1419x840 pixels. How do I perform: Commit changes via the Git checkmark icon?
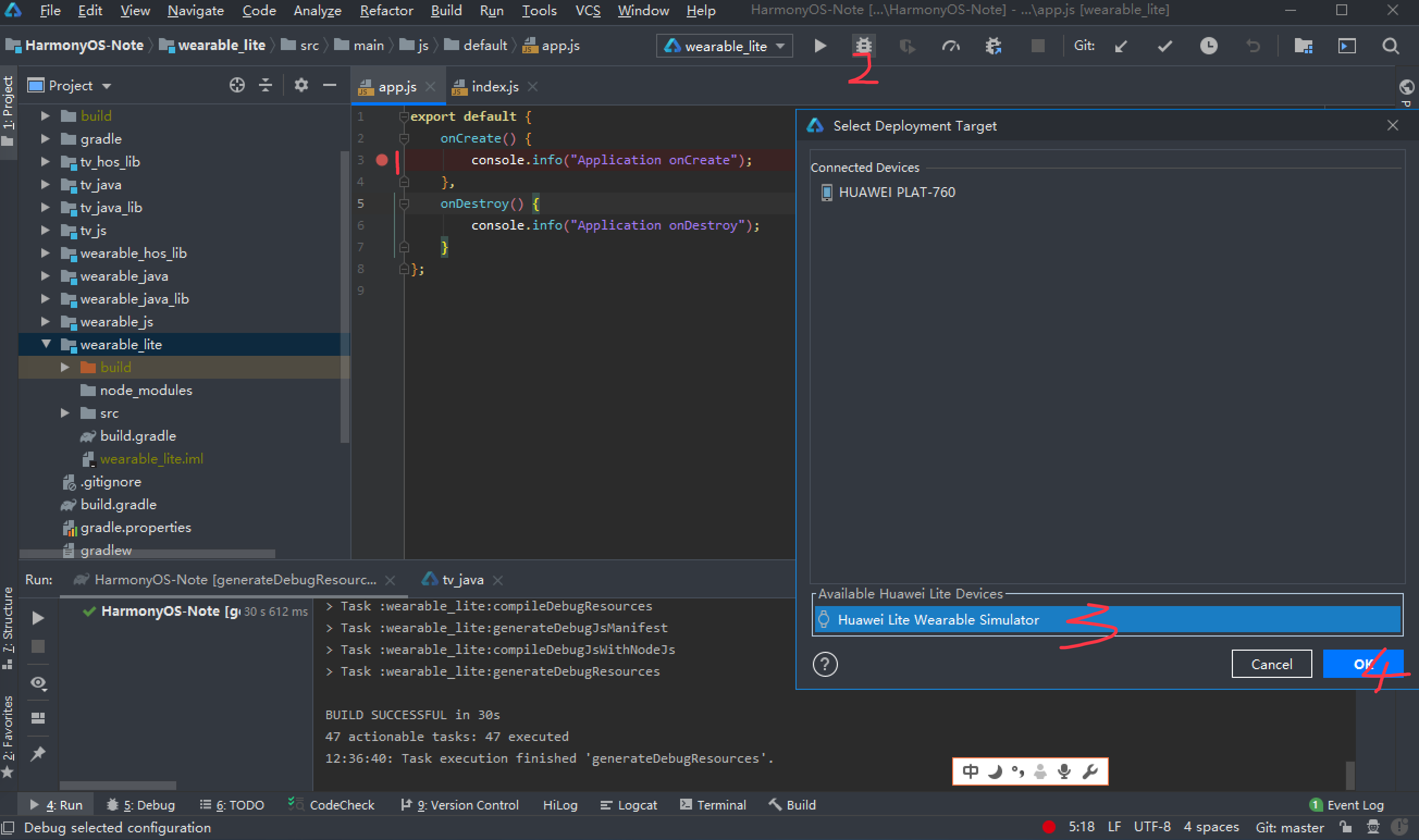point(1164,46)
